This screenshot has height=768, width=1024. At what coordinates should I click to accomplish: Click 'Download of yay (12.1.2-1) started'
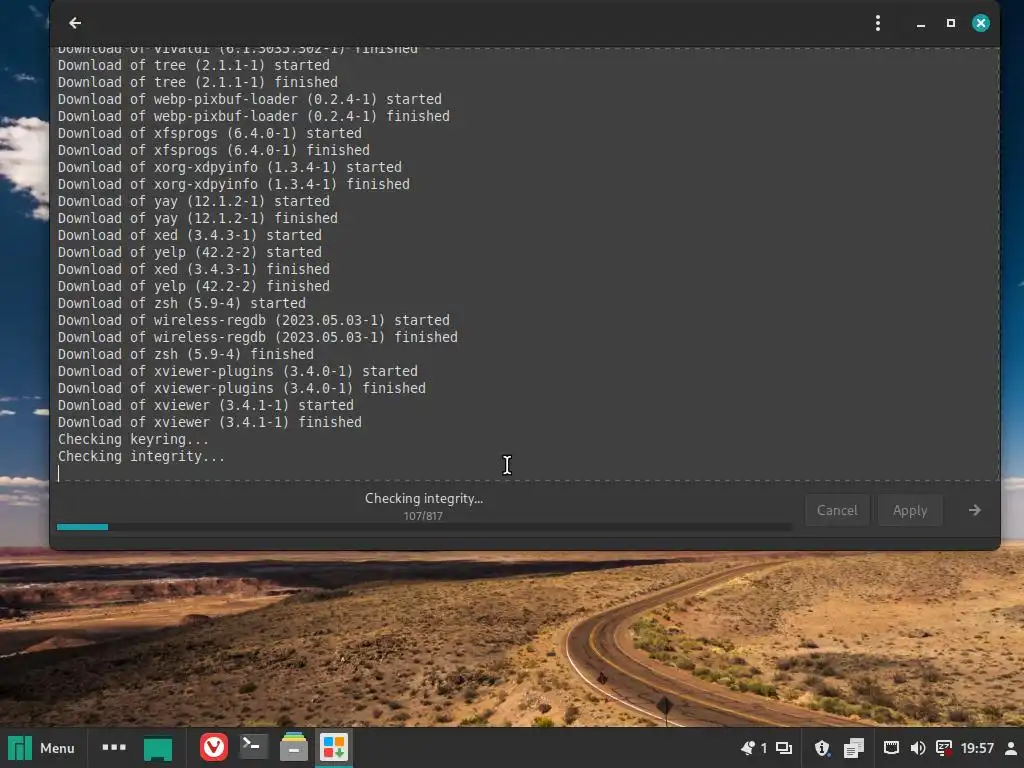pos(193,201)
